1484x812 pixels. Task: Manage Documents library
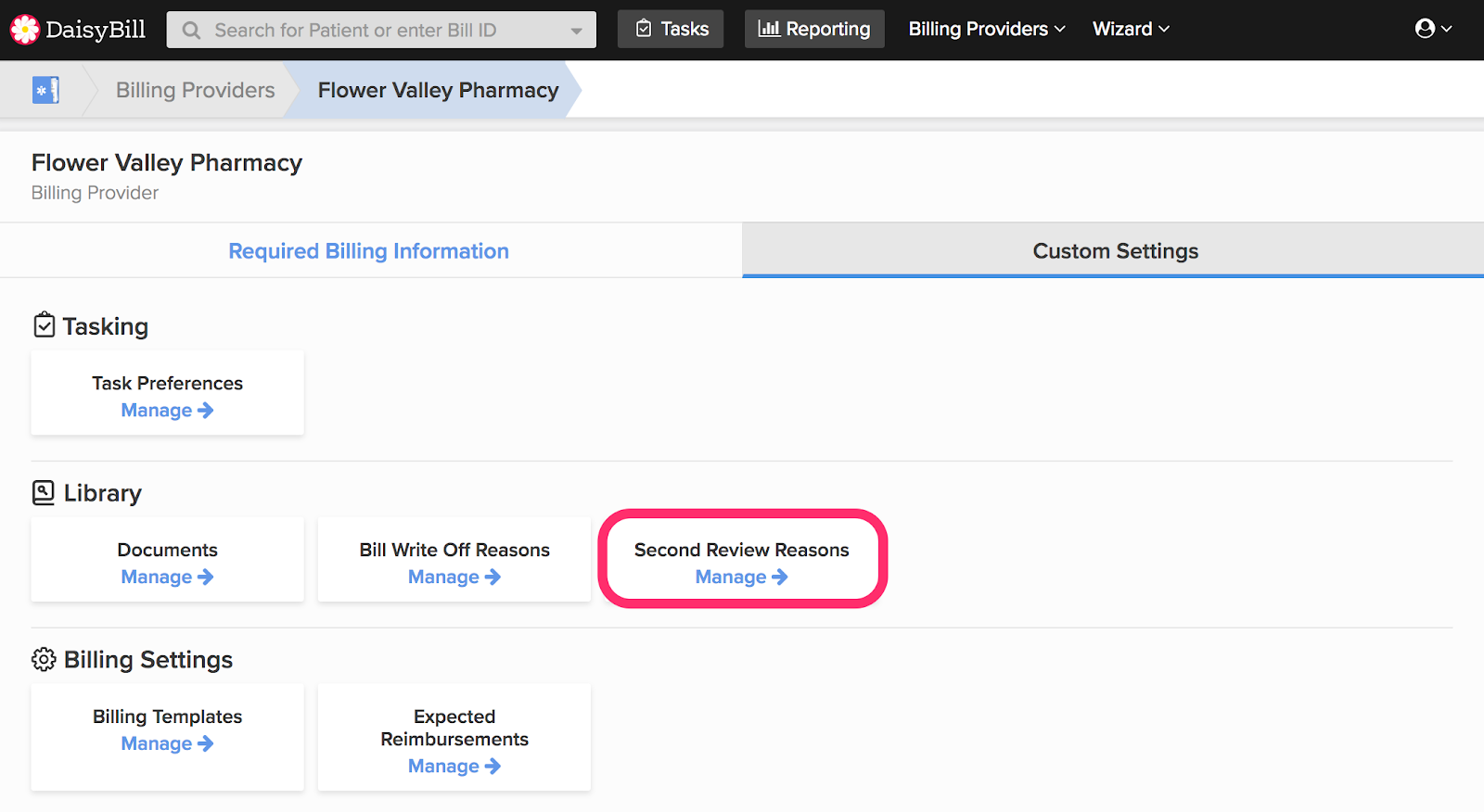[167, 577]
